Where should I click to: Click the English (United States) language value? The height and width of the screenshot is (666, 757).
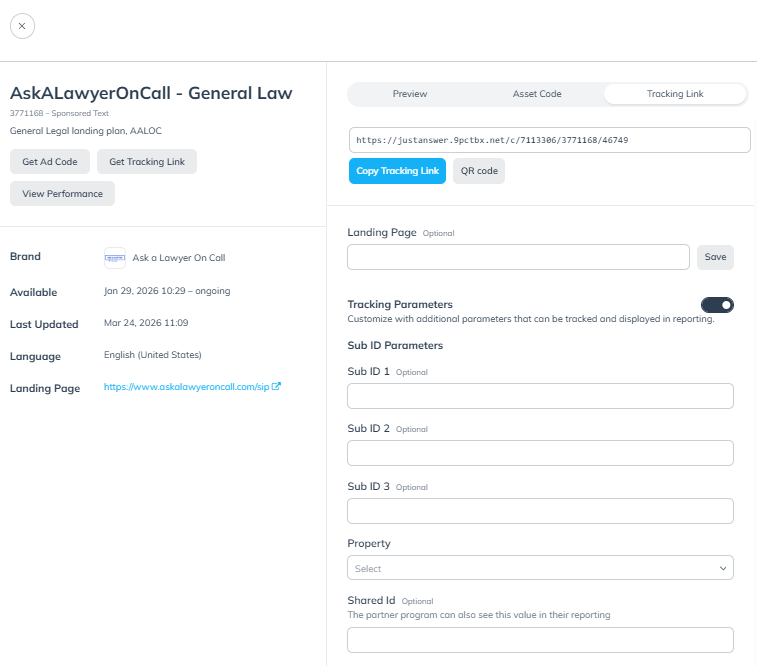point(153,355)
